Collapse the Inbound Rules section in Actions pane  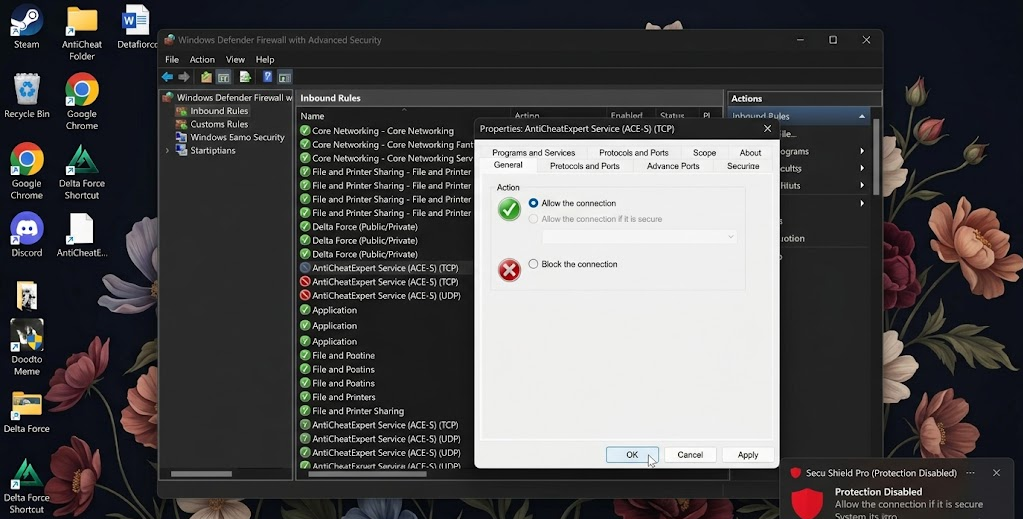click(862, 116)
